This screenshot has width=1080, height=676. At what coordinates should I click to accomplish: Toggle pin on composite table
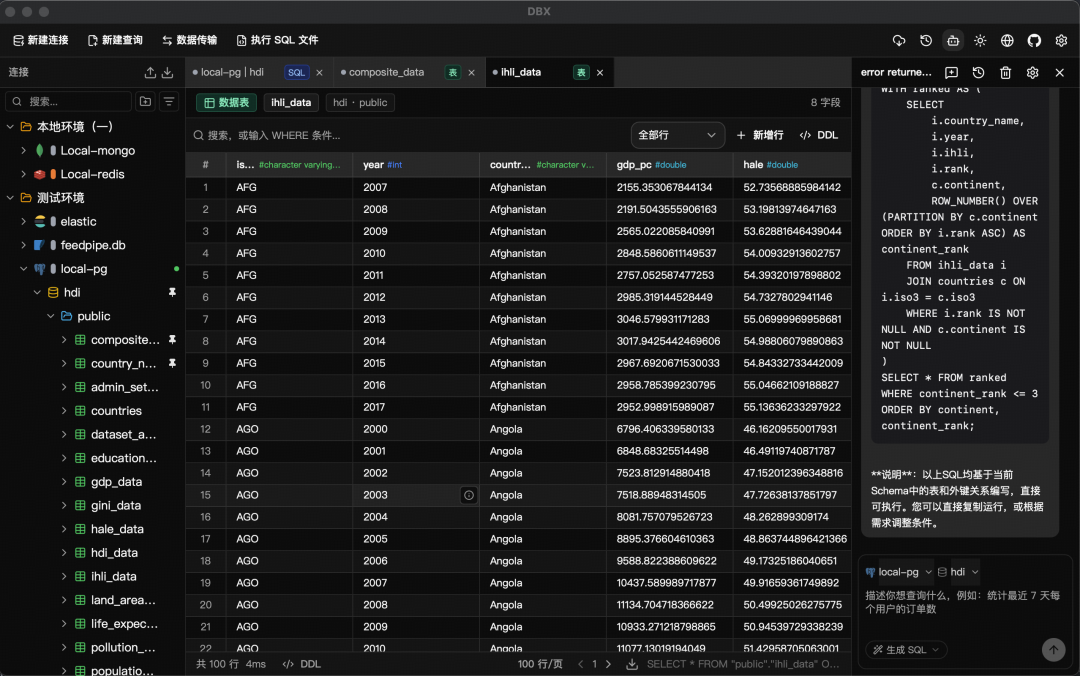coord(172,340)
